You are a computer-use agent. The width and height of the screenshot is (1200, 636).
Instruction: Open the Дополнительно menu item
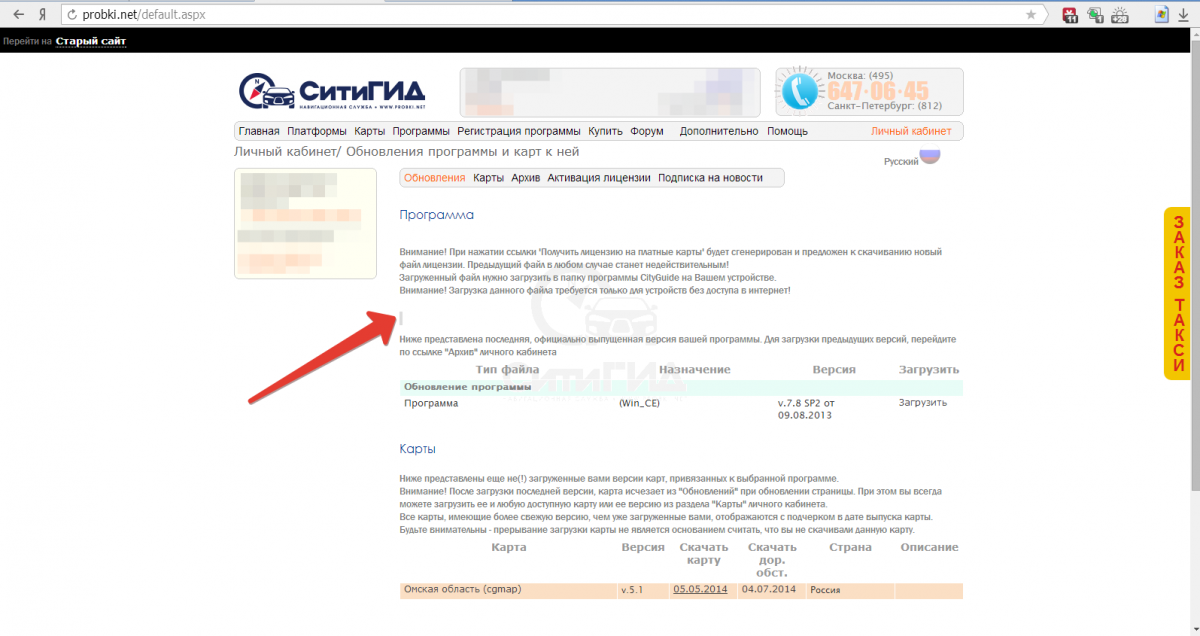coord(719,131)
